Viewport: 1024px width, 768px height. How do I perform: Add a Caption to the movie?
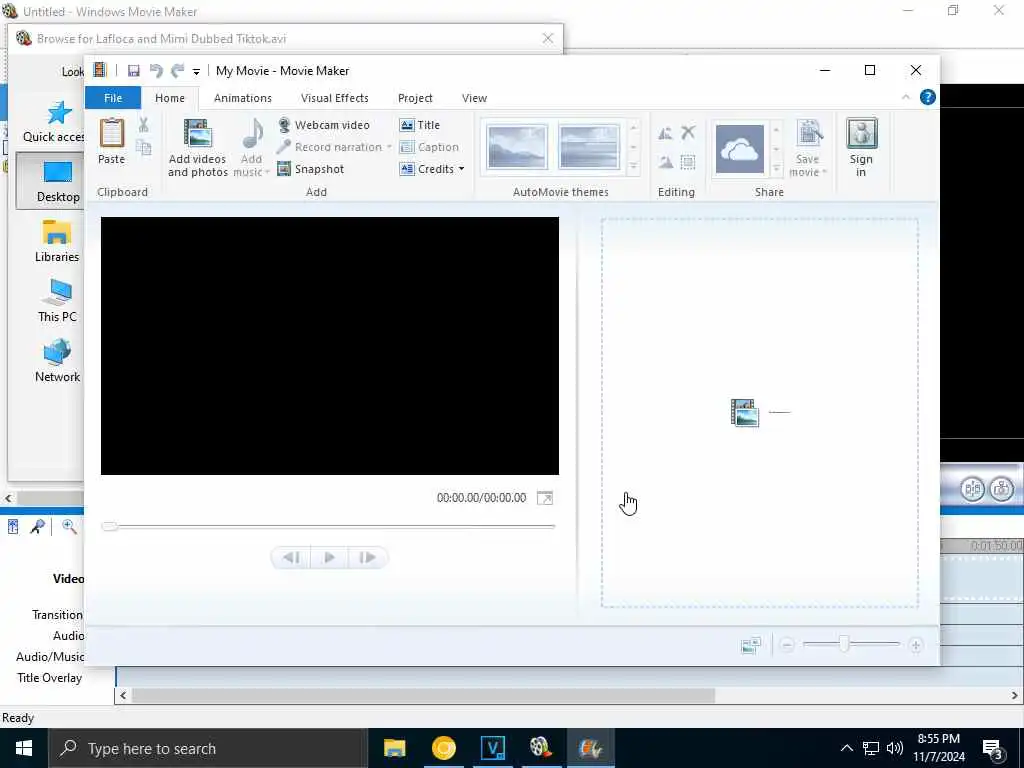(x=429, y=147)
